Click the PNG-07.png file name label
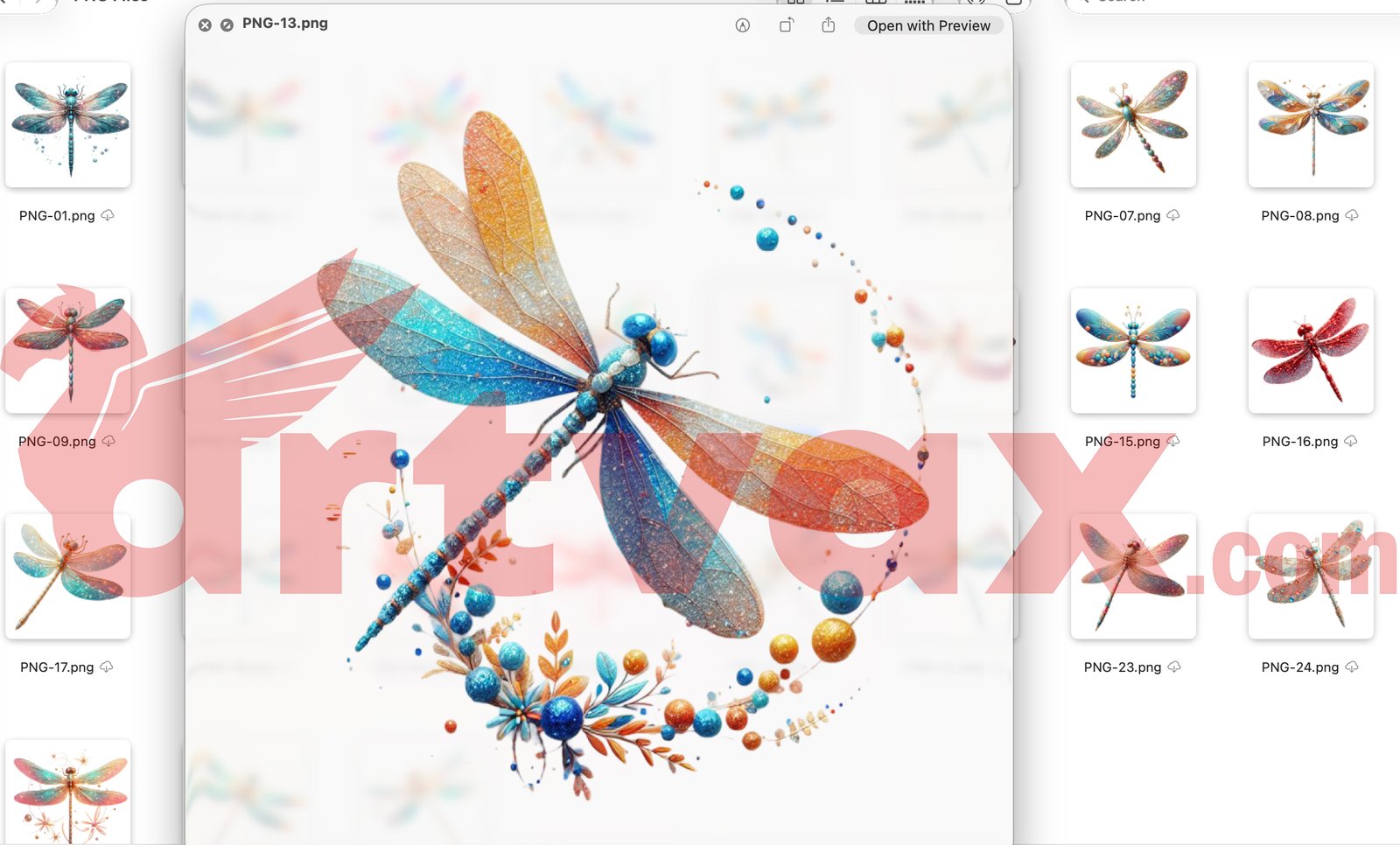 click(1122, 215)
